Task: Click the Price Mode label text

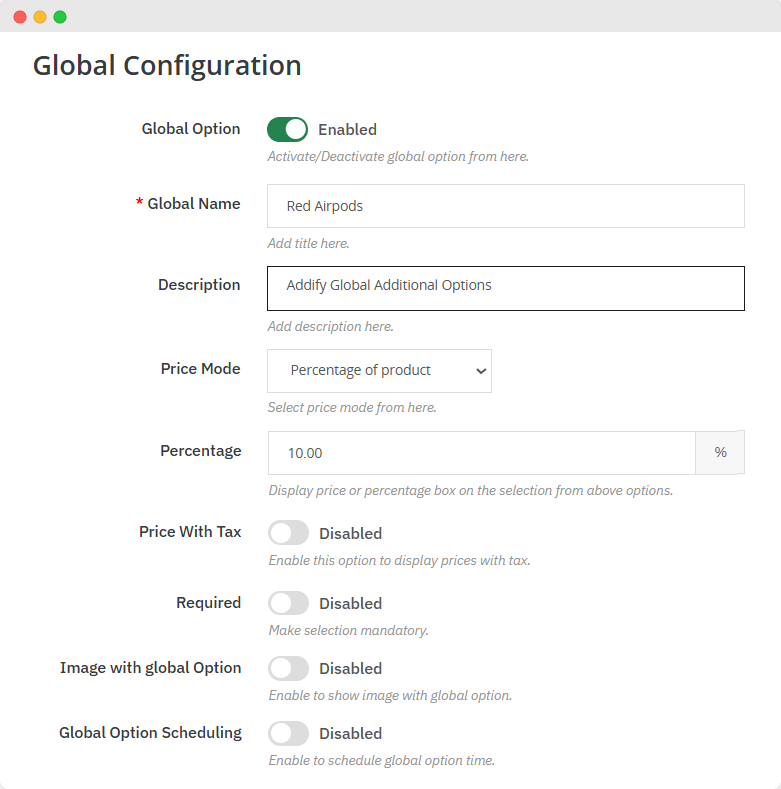Action: 200,368
